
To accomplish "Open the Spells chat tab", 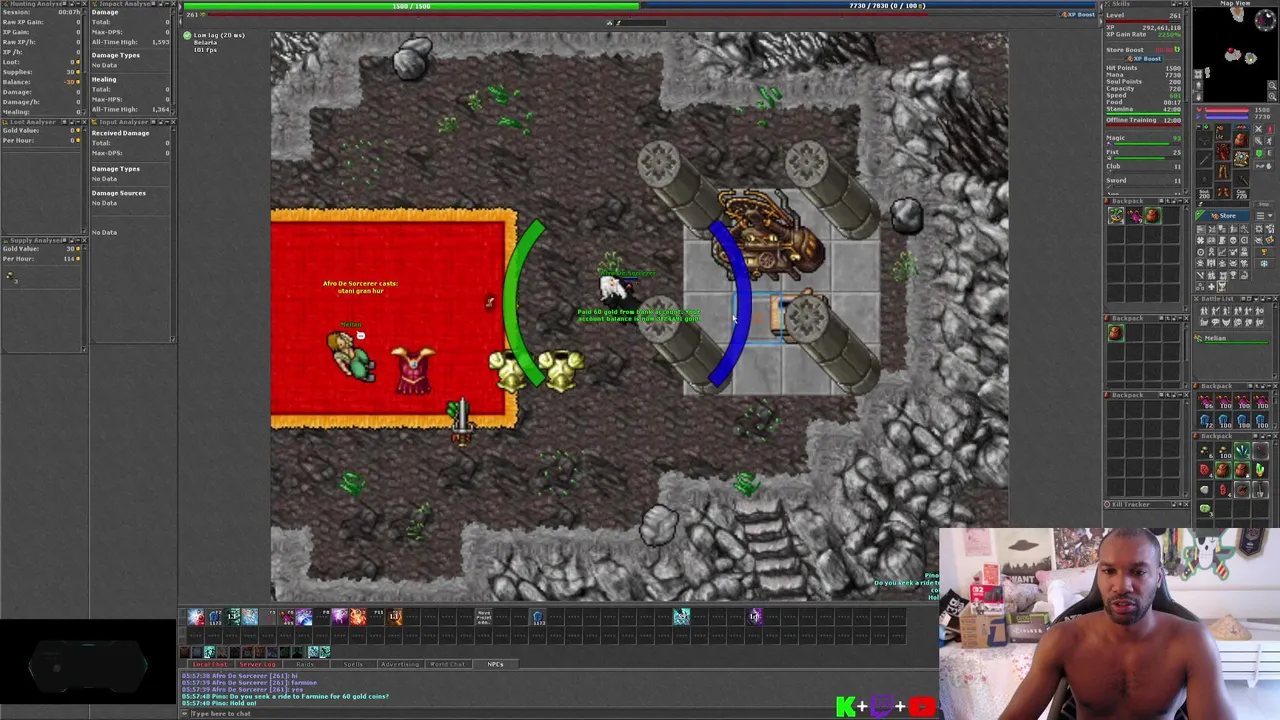I will point(353,664).
